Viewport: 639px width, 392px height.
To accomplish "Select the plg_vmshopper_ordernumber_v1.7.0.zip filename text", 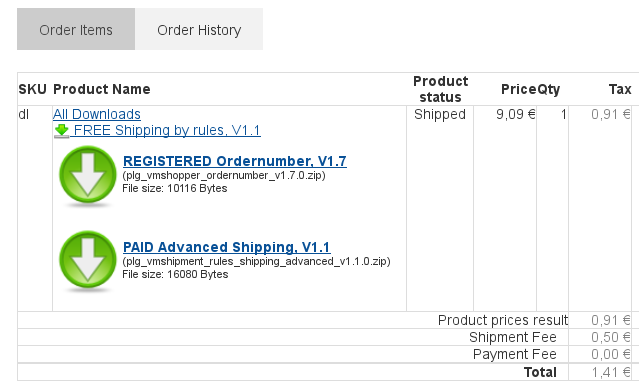I will [x=224, y=176].
